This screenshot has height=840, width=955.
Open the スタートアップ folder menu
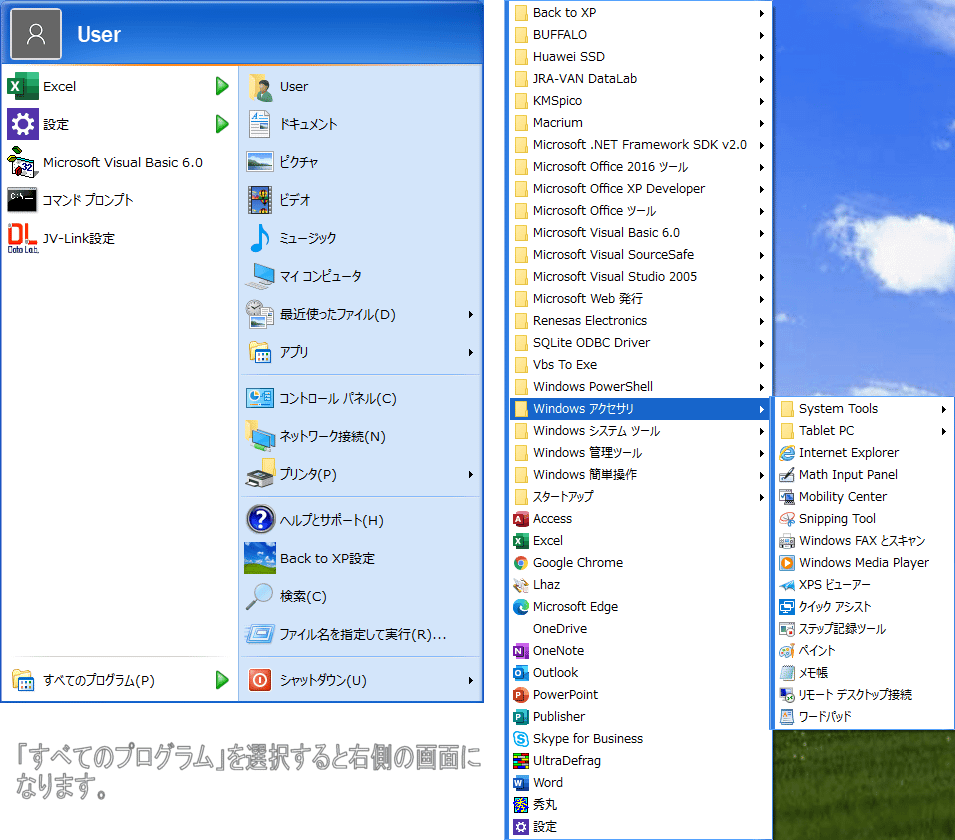click(x=640, y=496)
